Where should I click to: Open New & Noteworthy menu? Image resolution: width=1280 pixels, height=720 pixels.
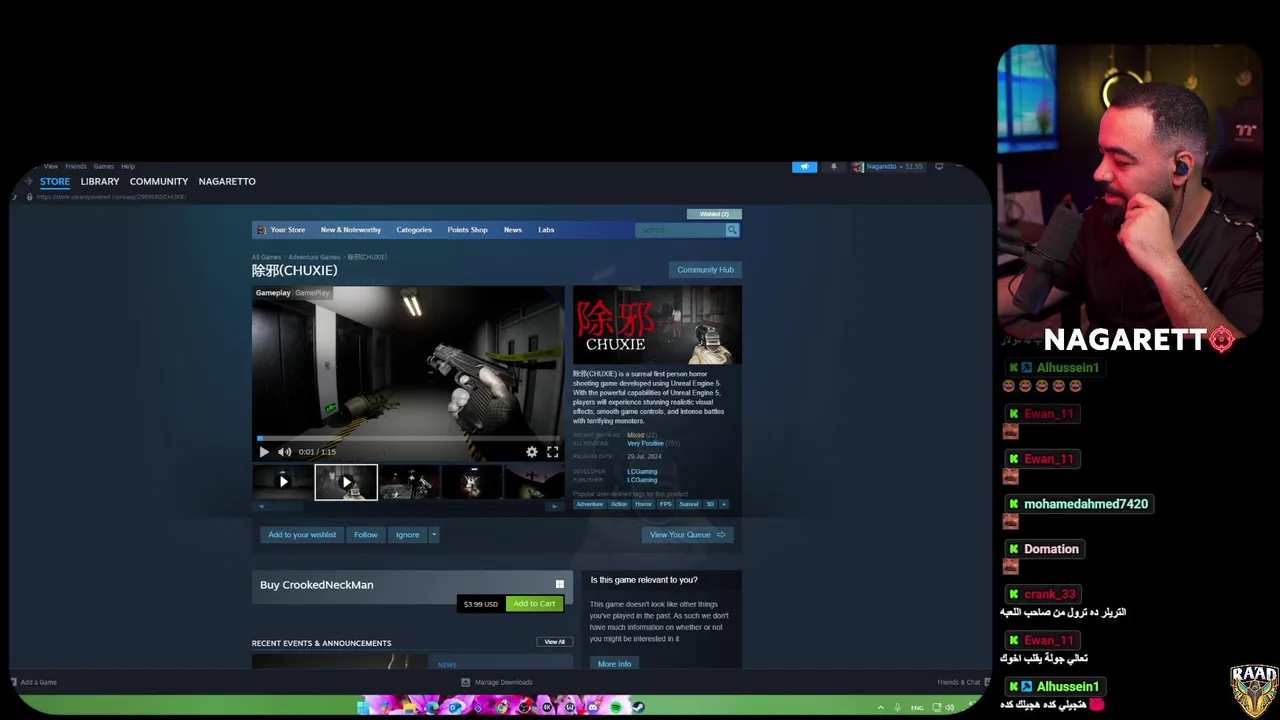point(351,230)
